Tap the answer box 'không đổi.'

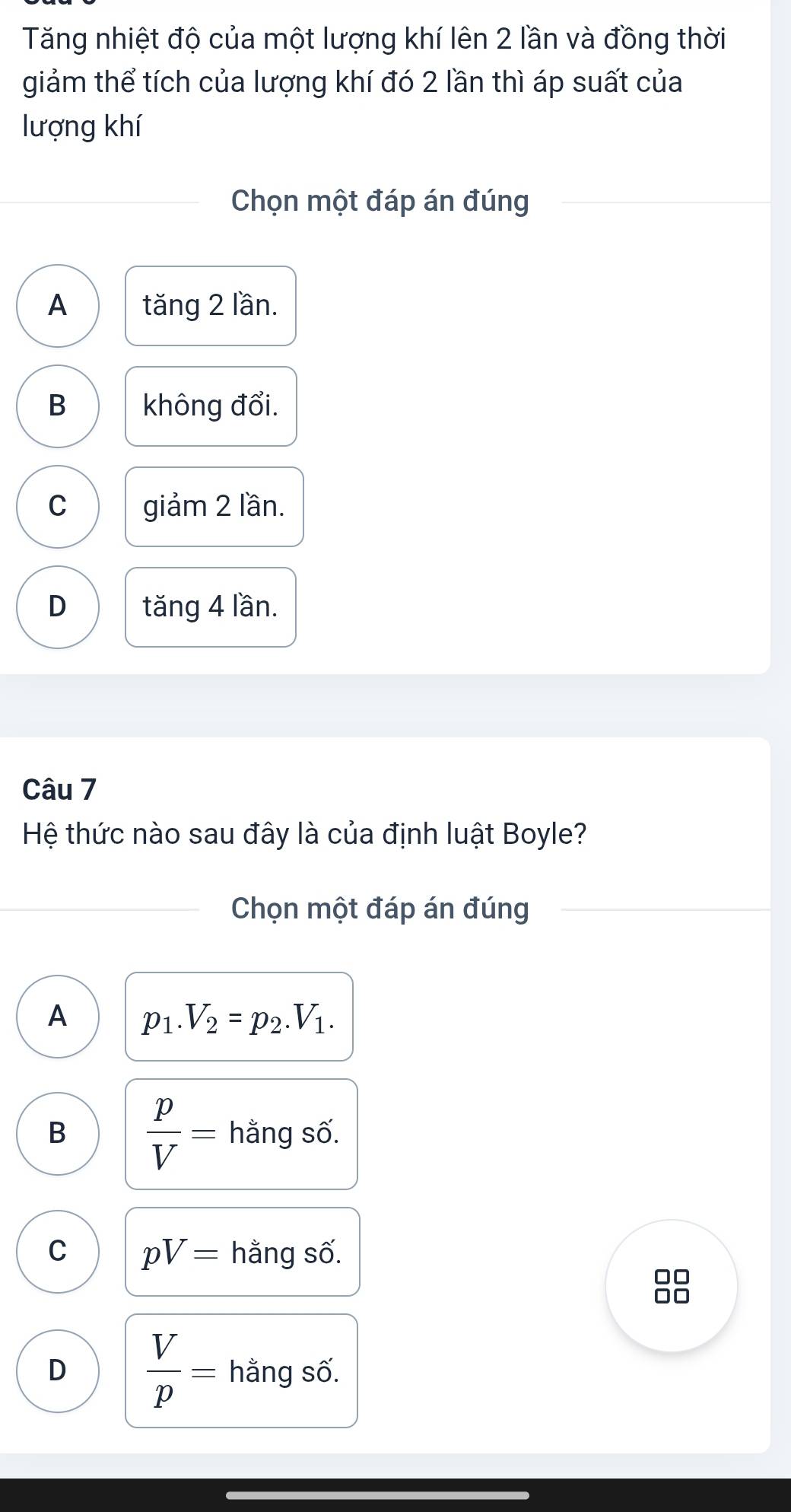[211, 406]
